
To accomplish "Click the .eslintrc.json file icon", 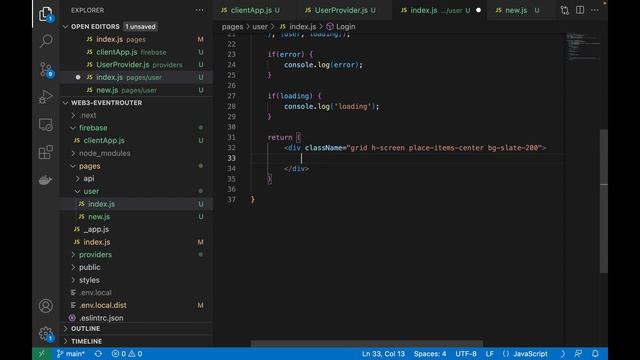I will tap(72, 318).
